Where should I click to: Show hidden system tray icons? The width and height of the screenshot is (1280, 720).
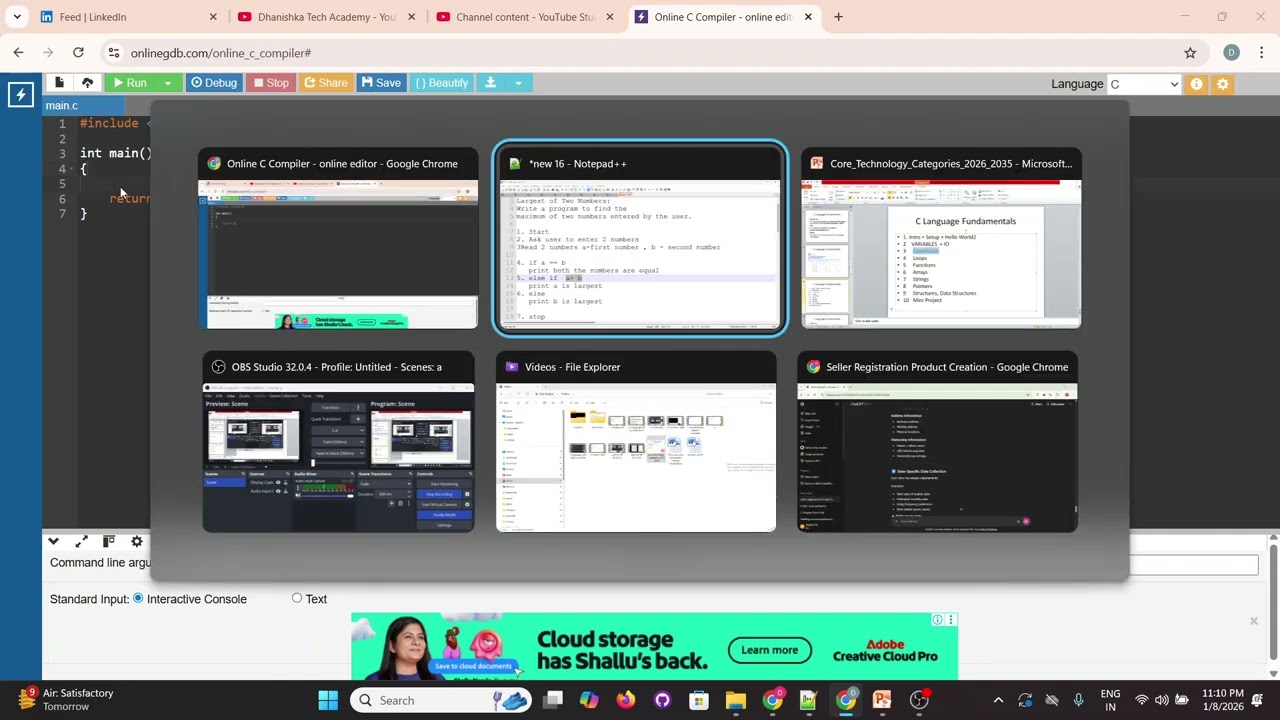(998, 700)
